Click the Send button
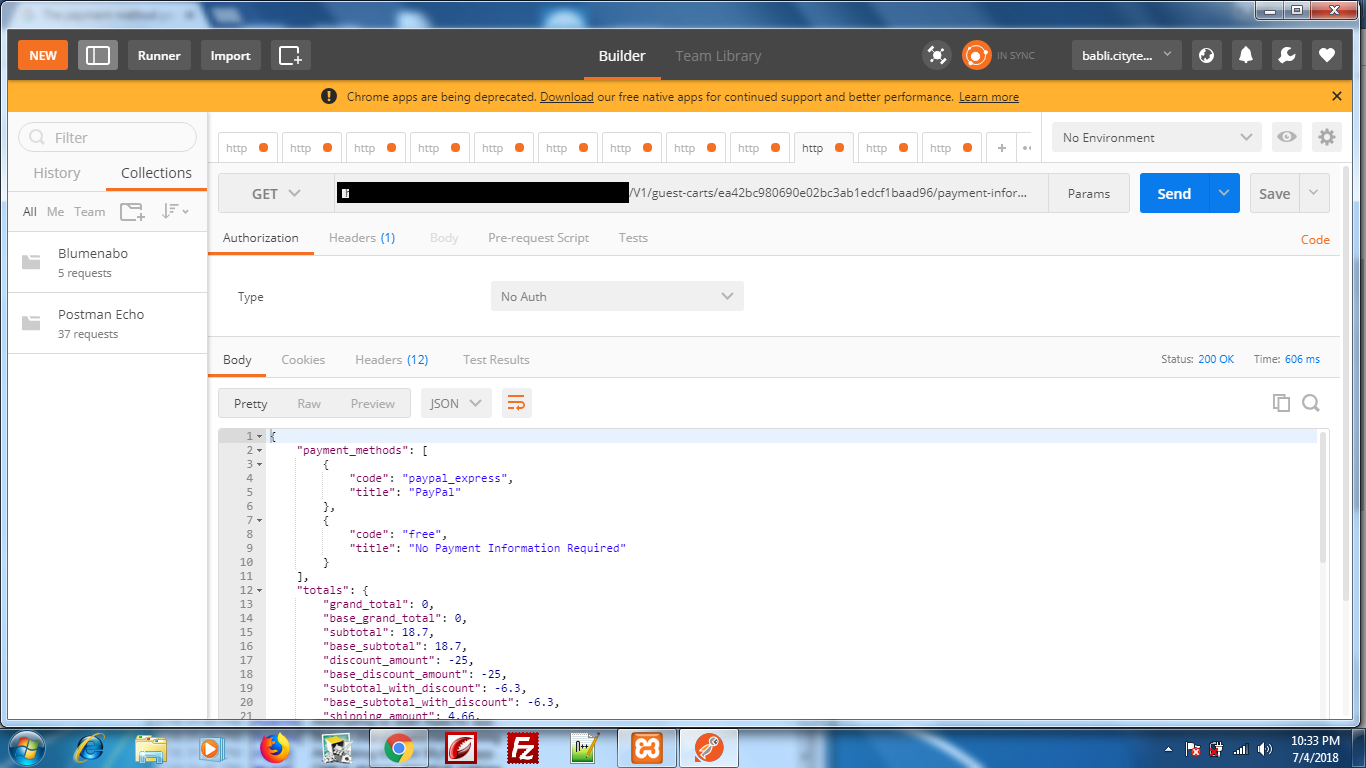1366x768 pixels. point(1173,193)
